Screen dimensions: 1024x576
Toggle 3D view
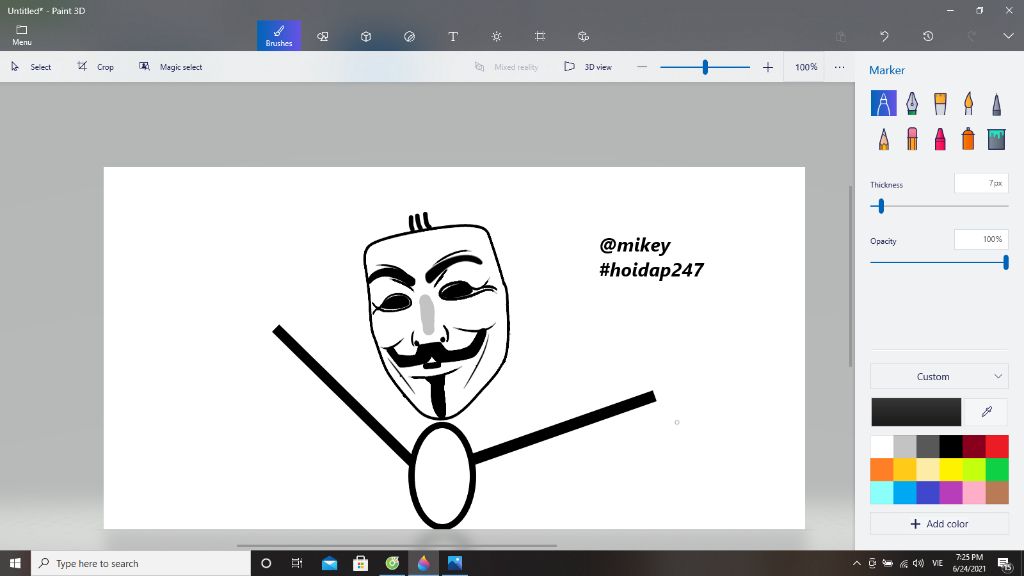[x=588, y=67]
